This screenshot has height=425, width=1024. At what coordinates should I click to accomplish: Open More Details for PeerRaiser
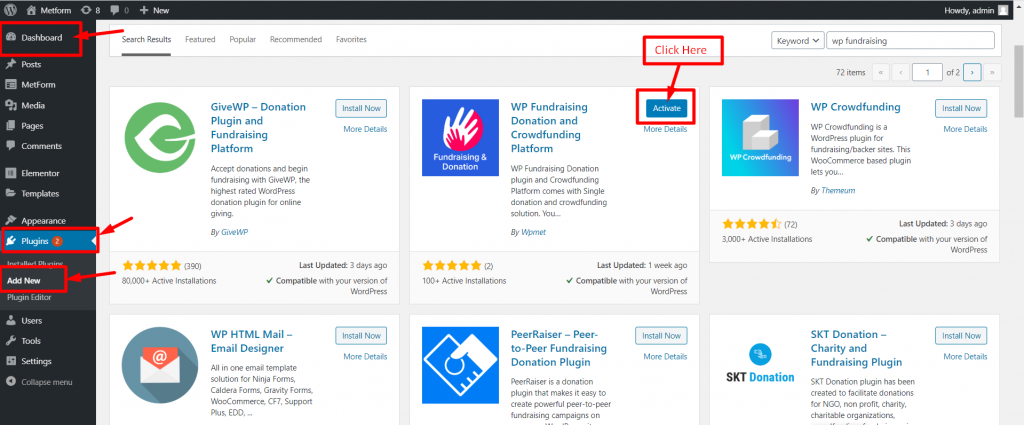coord(665,356)
